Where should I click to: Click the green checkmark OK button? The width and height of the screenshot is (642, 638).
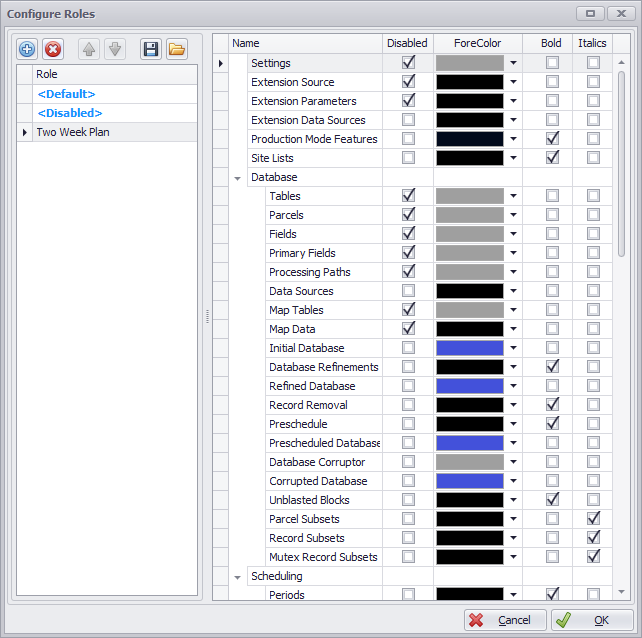tap(589, 620)
